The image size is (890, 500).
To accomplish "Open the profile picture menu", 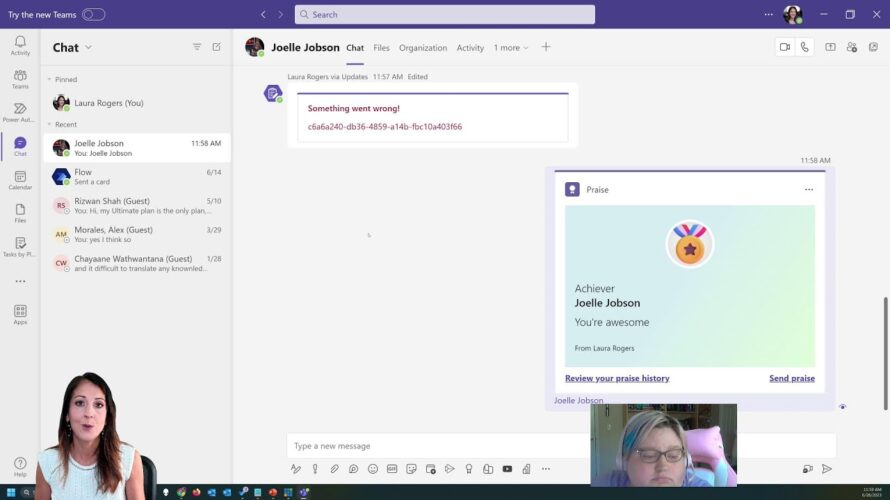I will pyautogui.click(x=792, y=14).
